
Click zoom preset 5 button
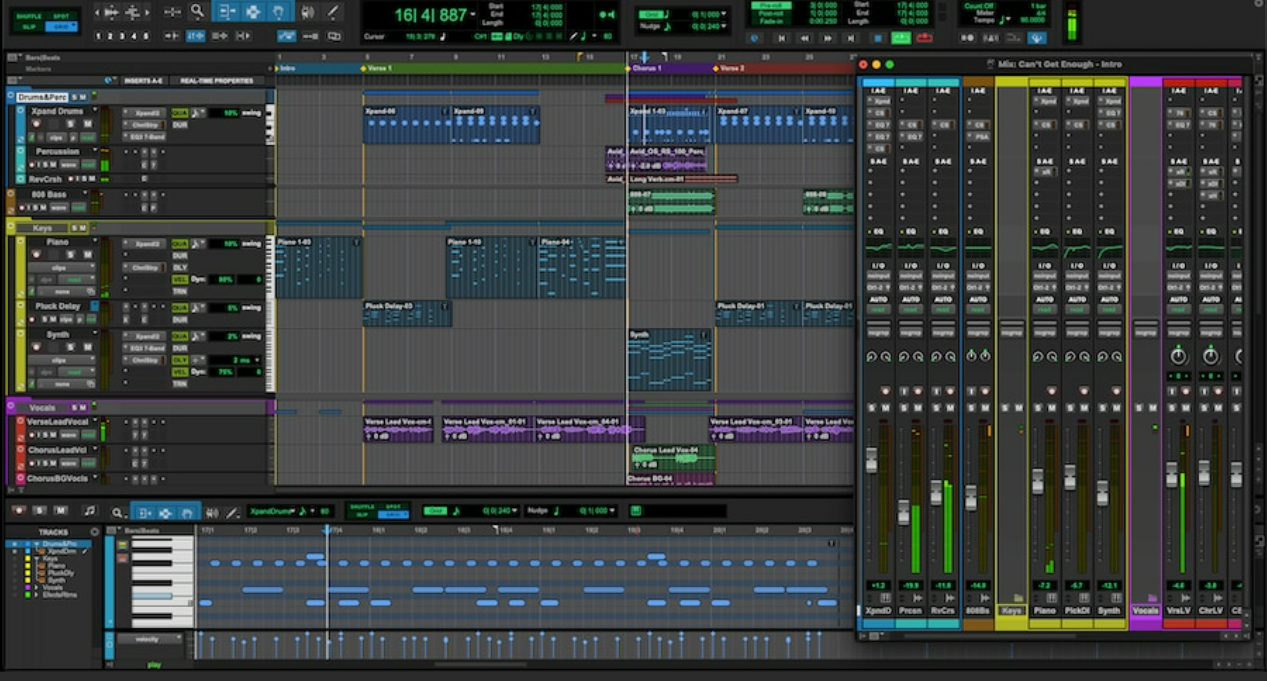tap(145, 36)
